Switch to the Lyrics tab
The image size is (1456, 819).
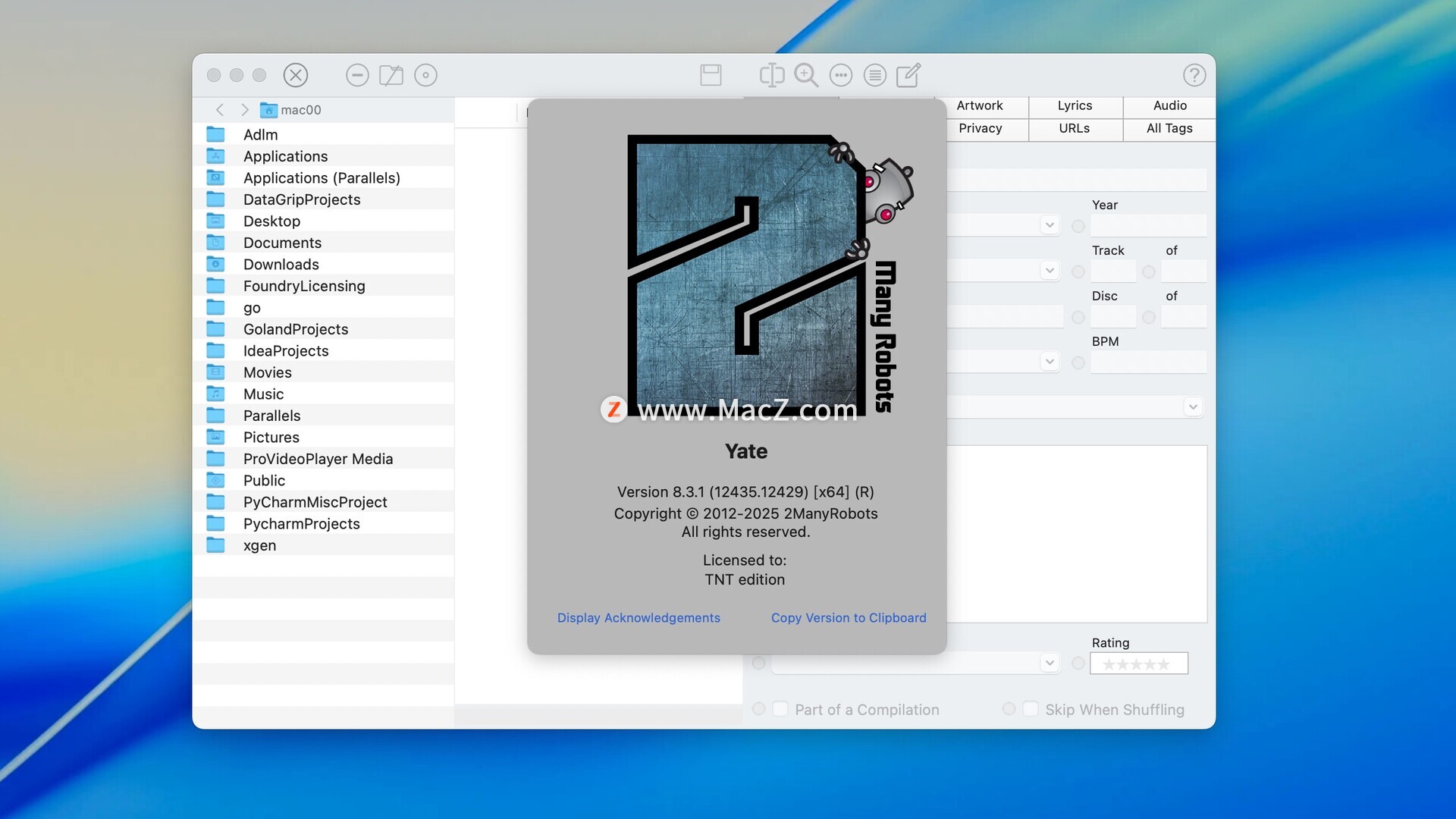(1075, 105)
